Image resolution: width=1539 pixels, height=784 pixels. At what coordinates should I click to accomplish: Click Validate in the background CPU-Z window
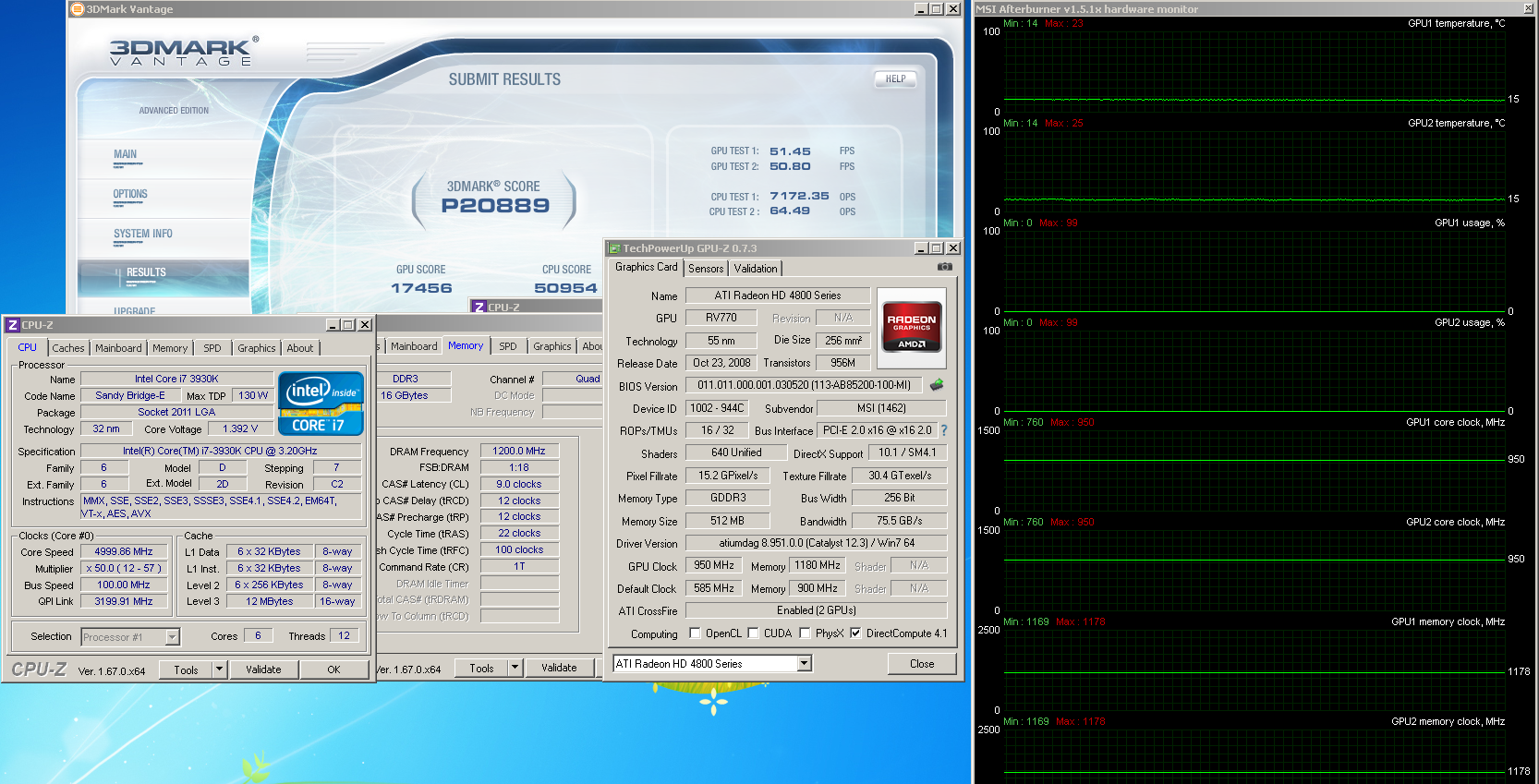[559, 668]
